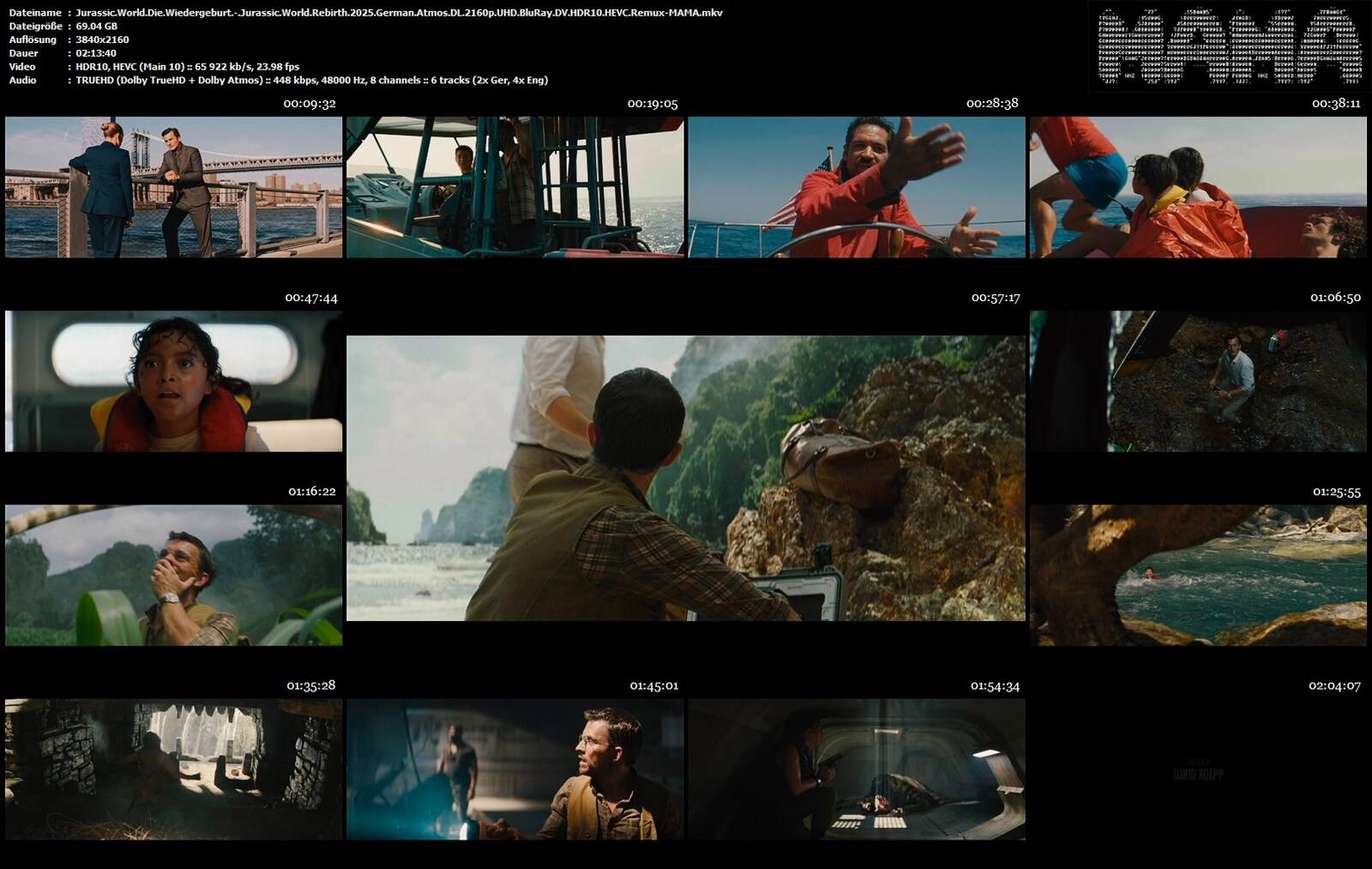Click the Auflösung label
This screenshot has width=1372, height=869.
pos(33,39)
